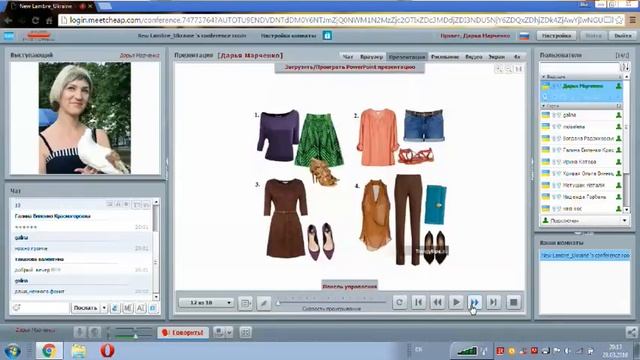This screenshot has height=360, width=640.
Task: Open Google Chrome from the taskbar
Action: coord(49,351)
